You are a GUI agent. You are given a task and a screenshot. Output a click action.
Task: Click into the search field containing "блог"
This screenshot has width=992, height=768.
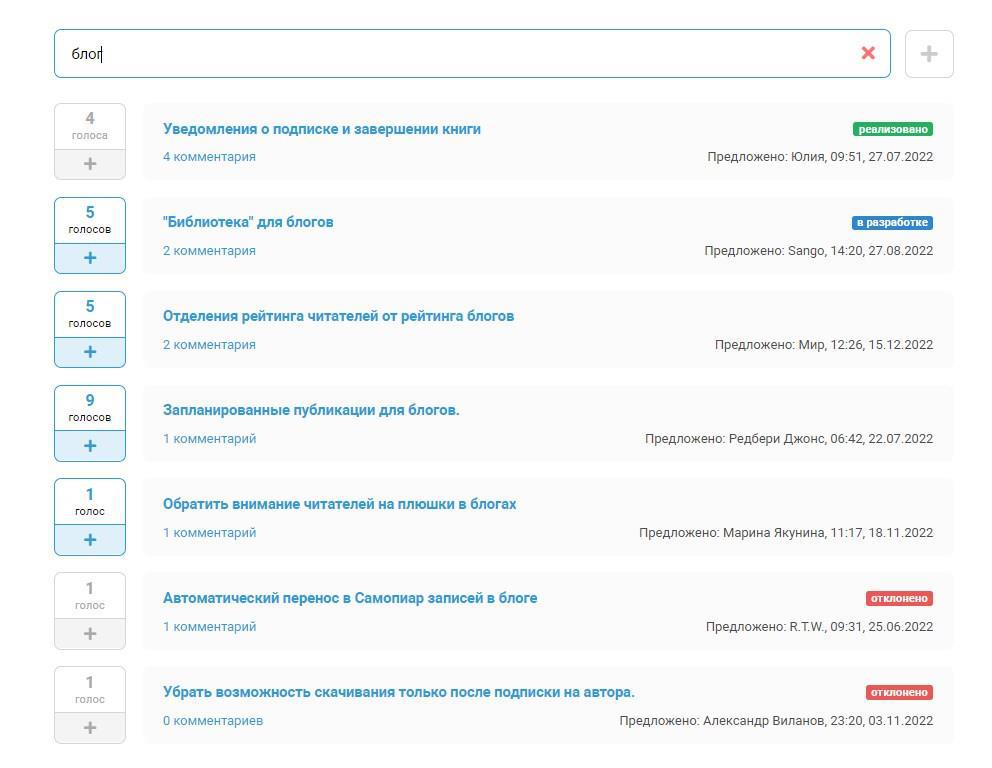pyautogui.click(x=450, y=53)
